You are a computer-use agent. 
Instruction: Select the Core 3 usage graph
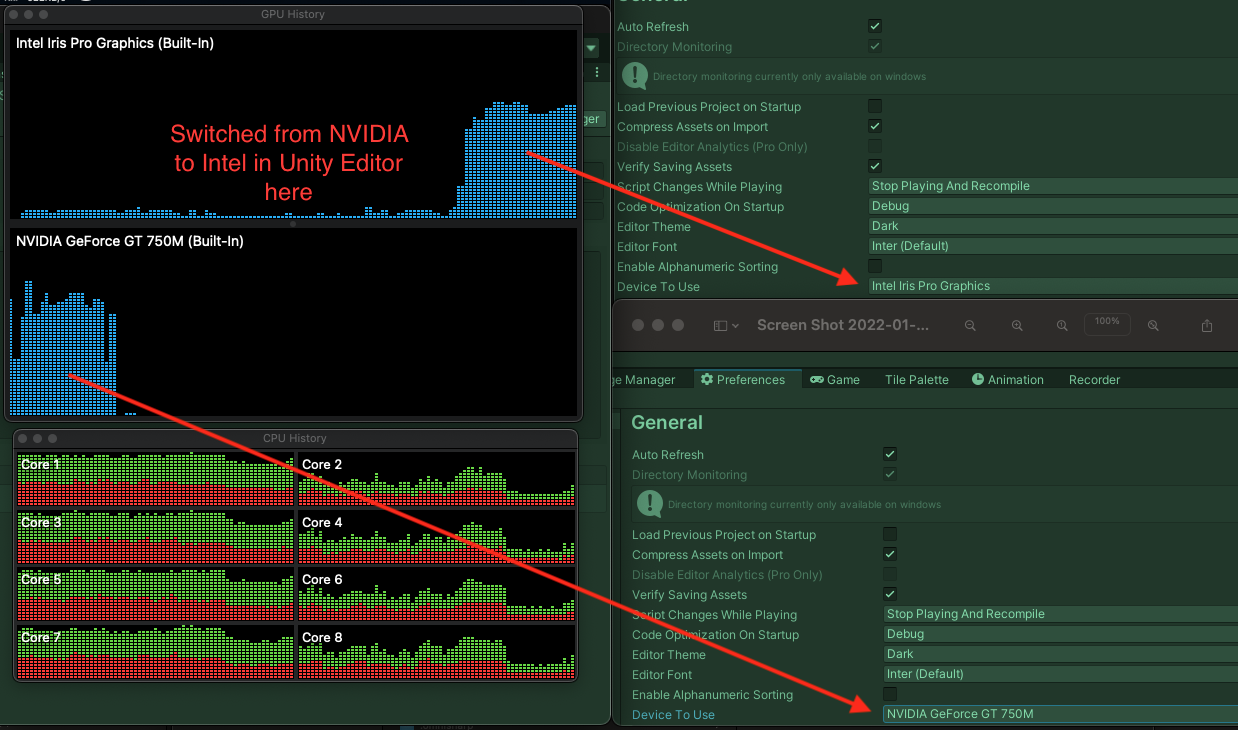click(x=156, y=537)
